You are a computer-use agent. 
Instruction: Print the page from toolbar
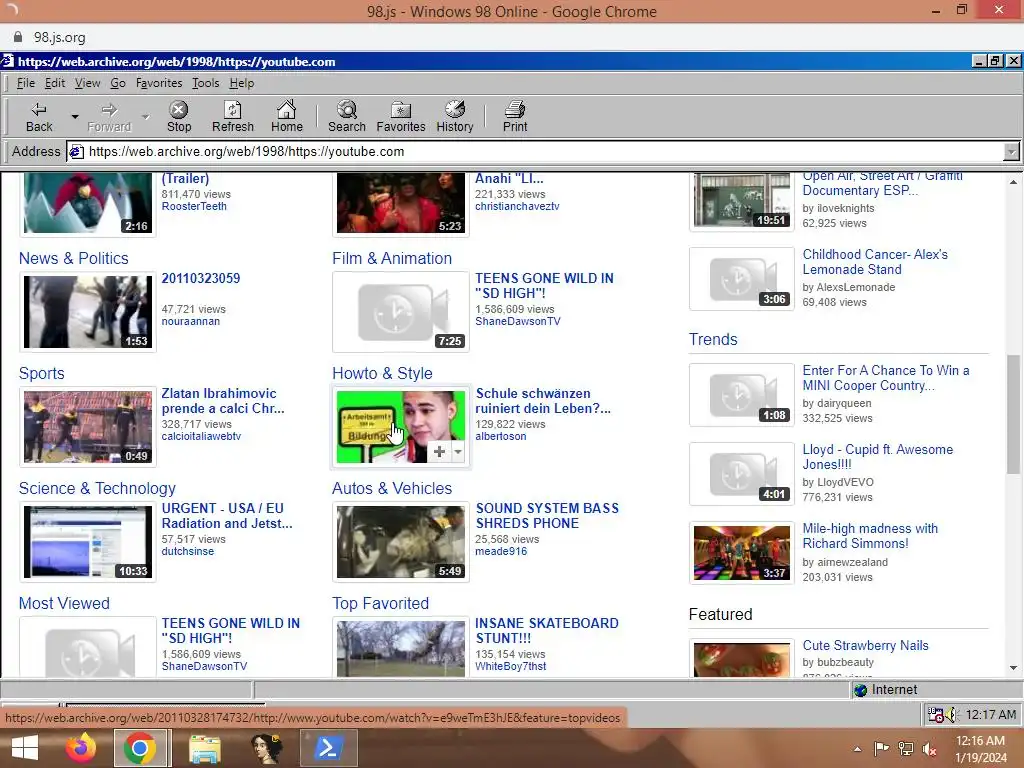pyautogui.click(x=515, y=117)
